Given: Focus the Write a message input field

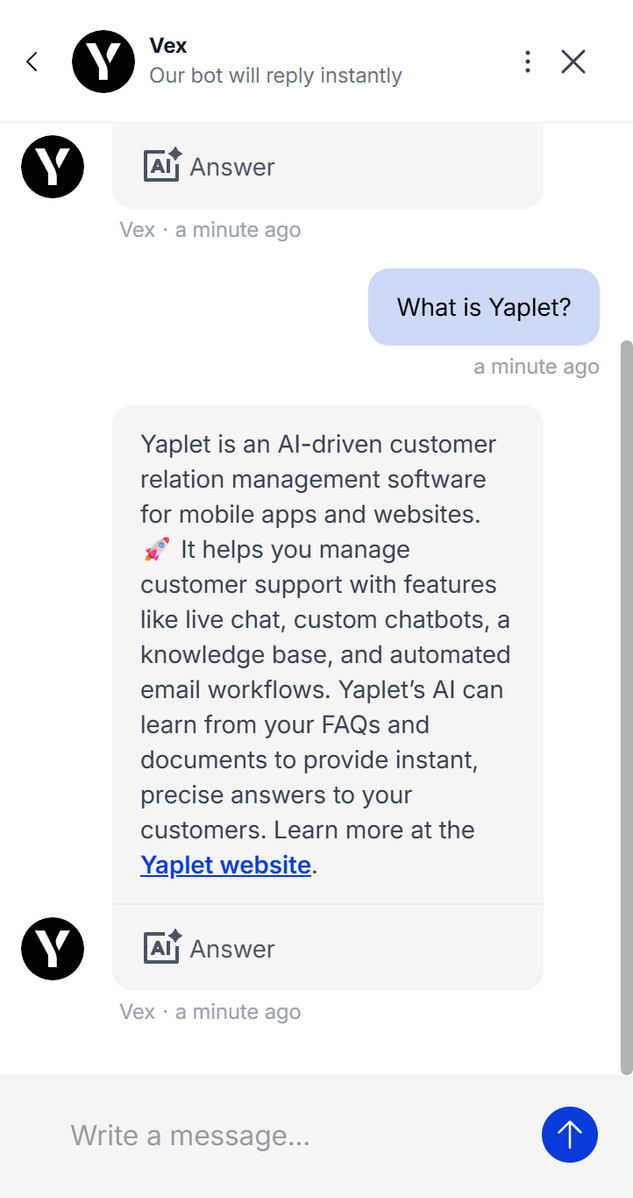Looking at the screenshot, I should (290, 1135).
